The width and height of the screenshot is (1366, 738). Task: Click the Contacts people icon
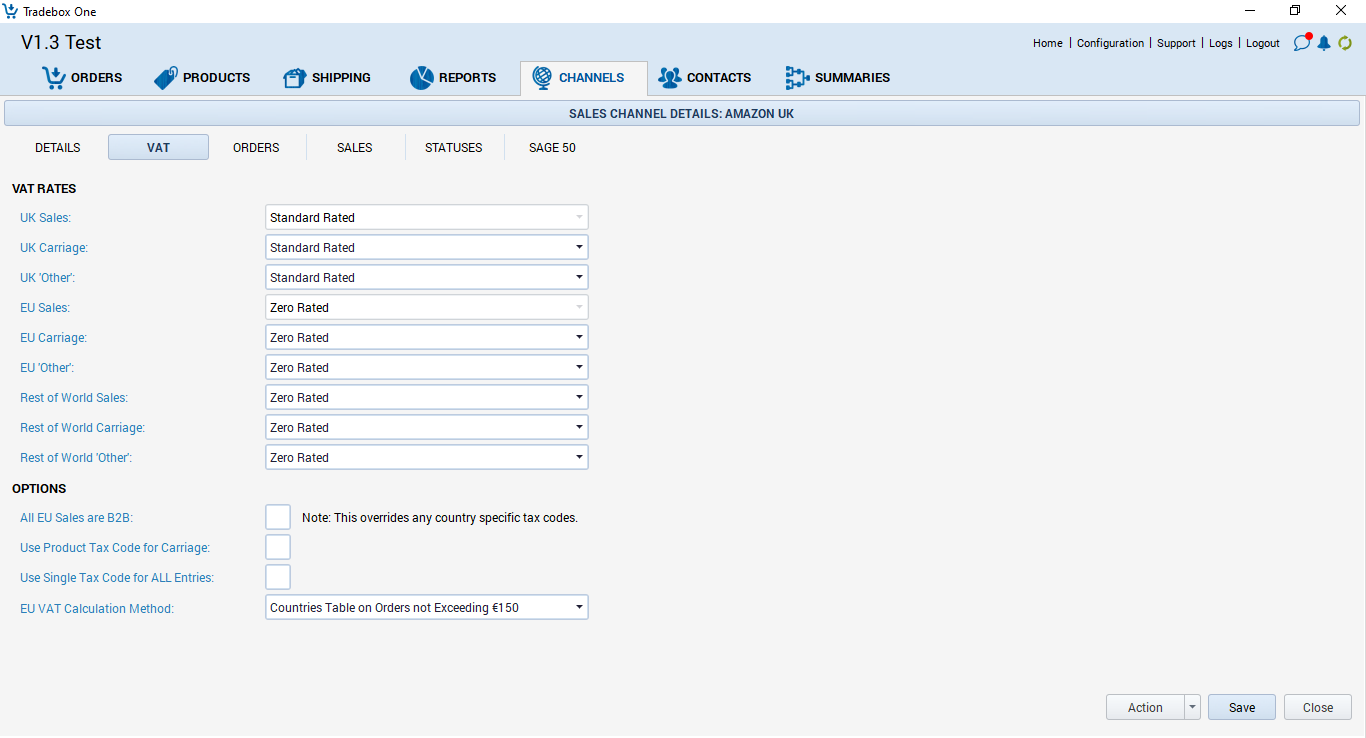(669, 78)
